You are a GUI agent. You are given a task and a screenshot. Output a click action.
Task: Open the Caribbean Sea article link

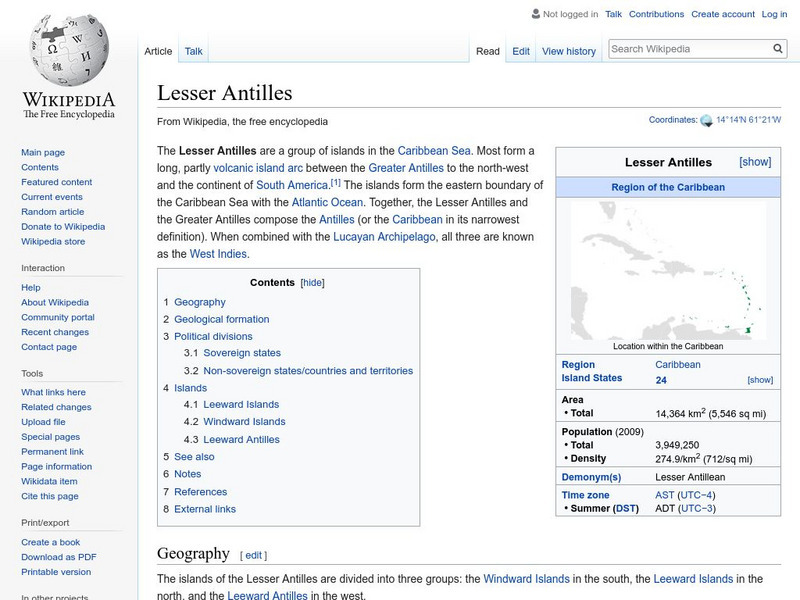434,151
